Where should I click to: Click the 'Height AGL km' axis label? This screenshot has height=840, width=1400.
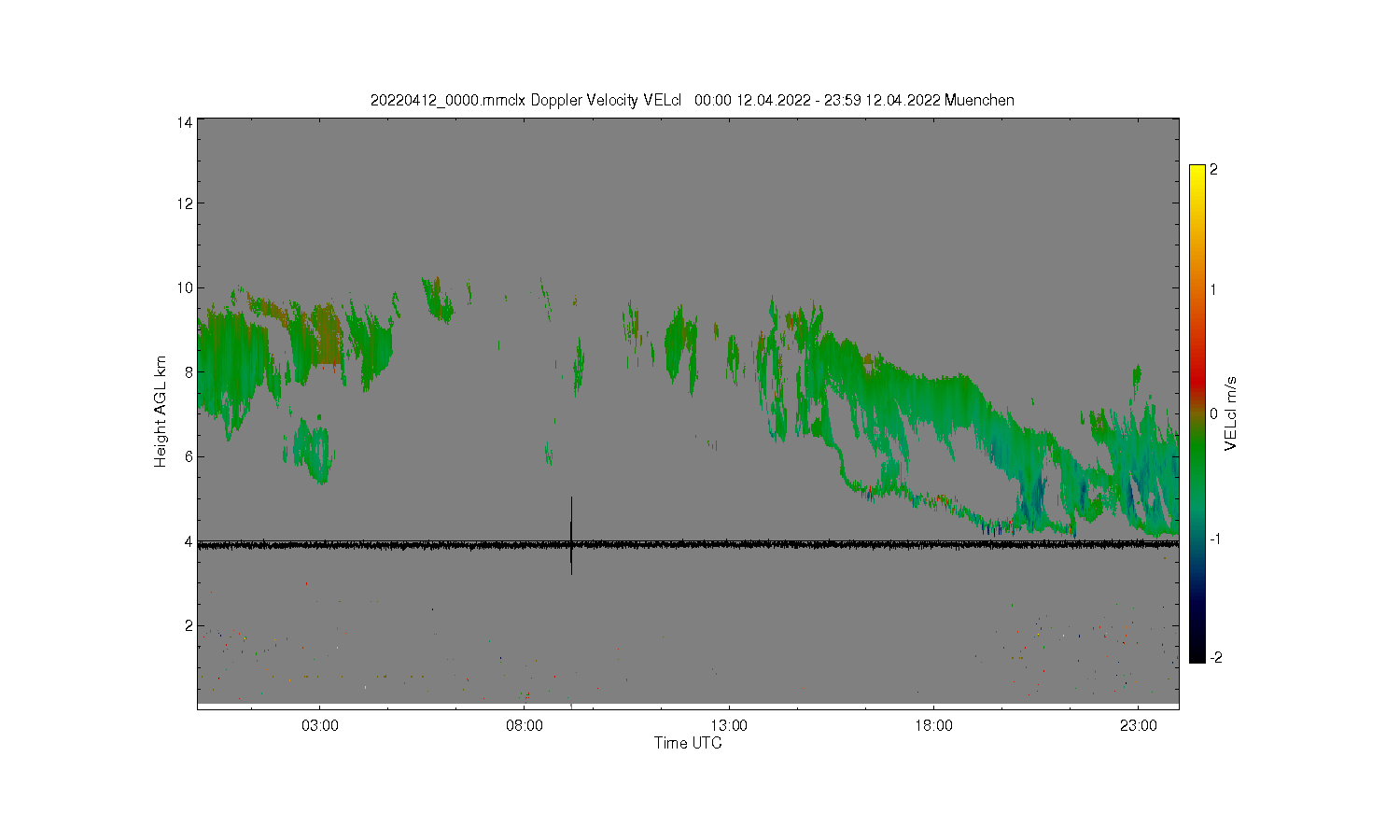pos(161,412)
